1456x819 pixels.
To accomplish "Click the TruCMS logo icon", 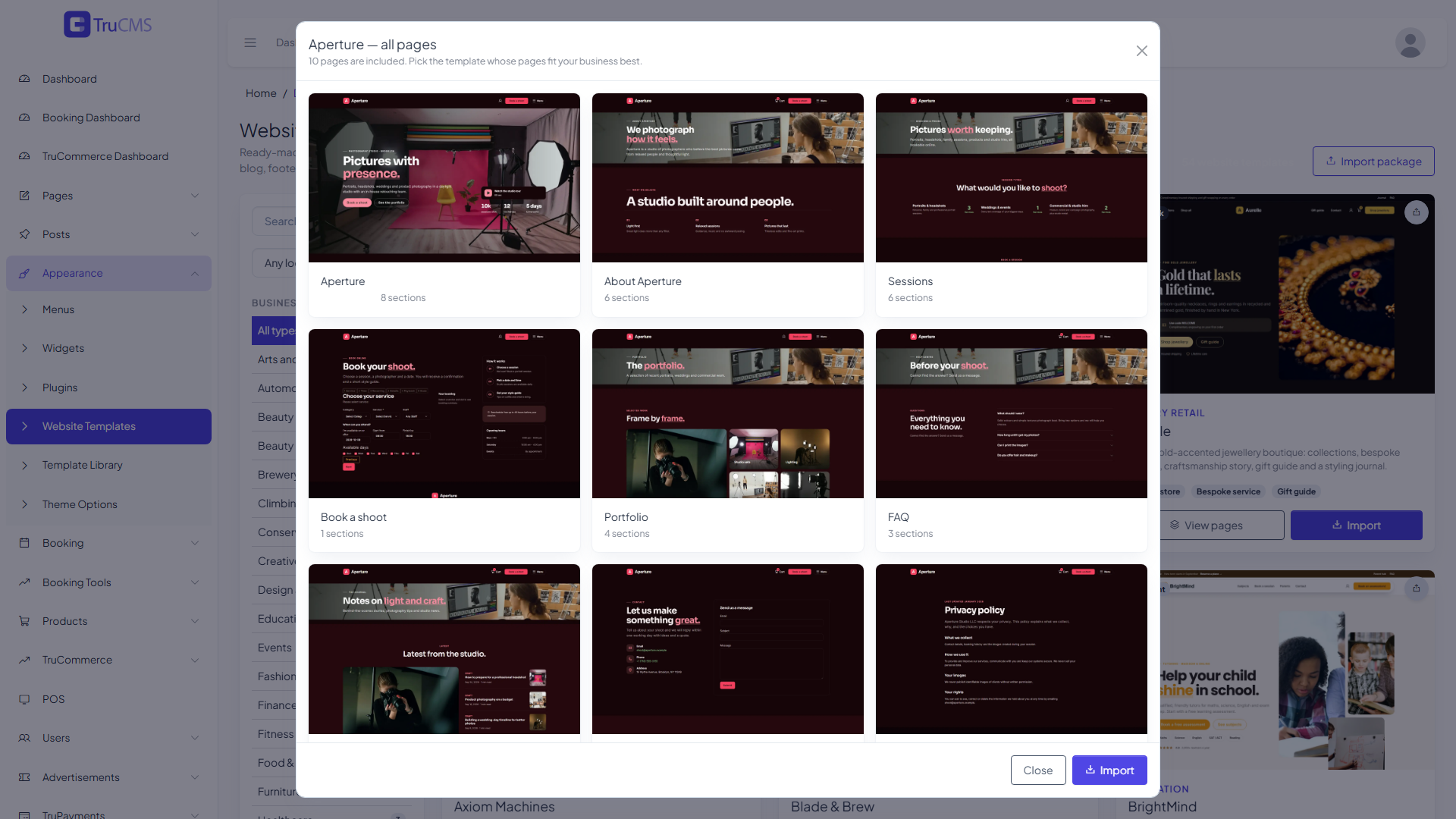I will click(77, 24).
